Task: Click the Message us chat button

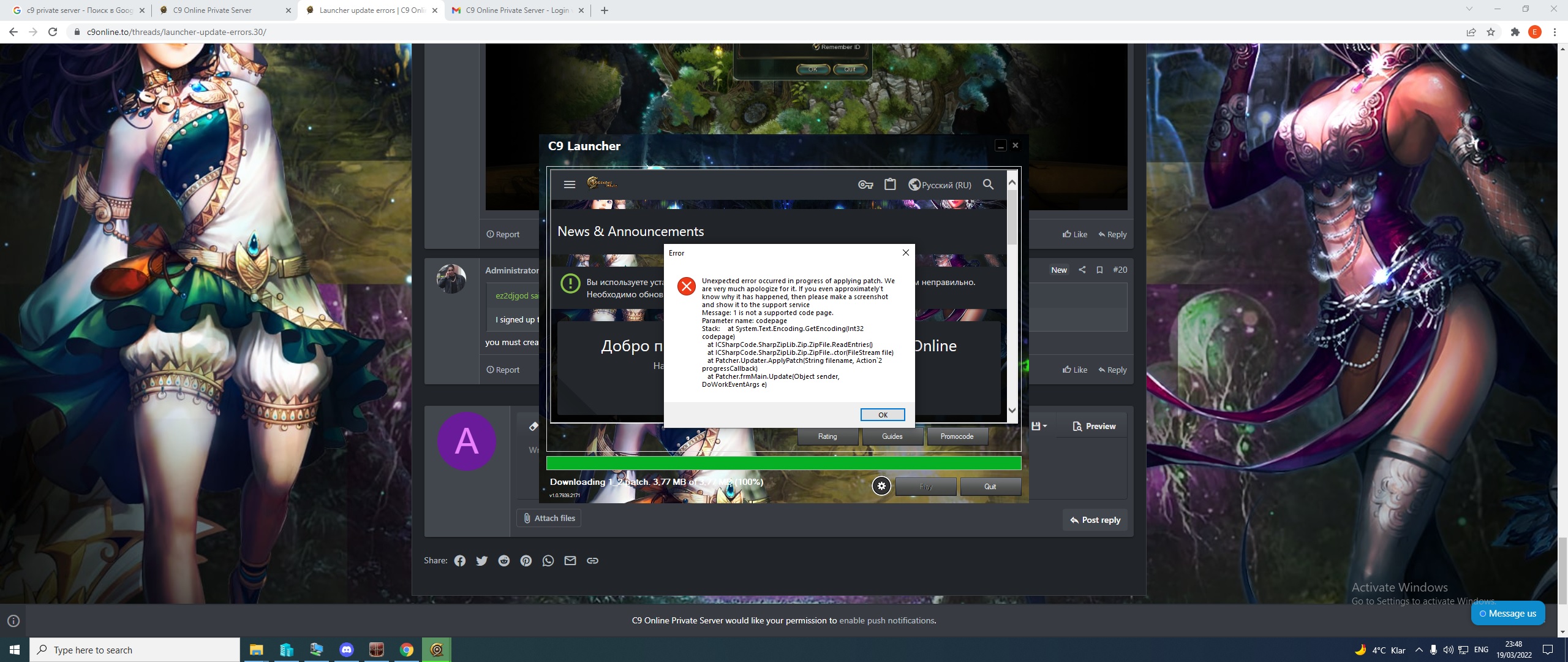Action: coord(1508,614)
